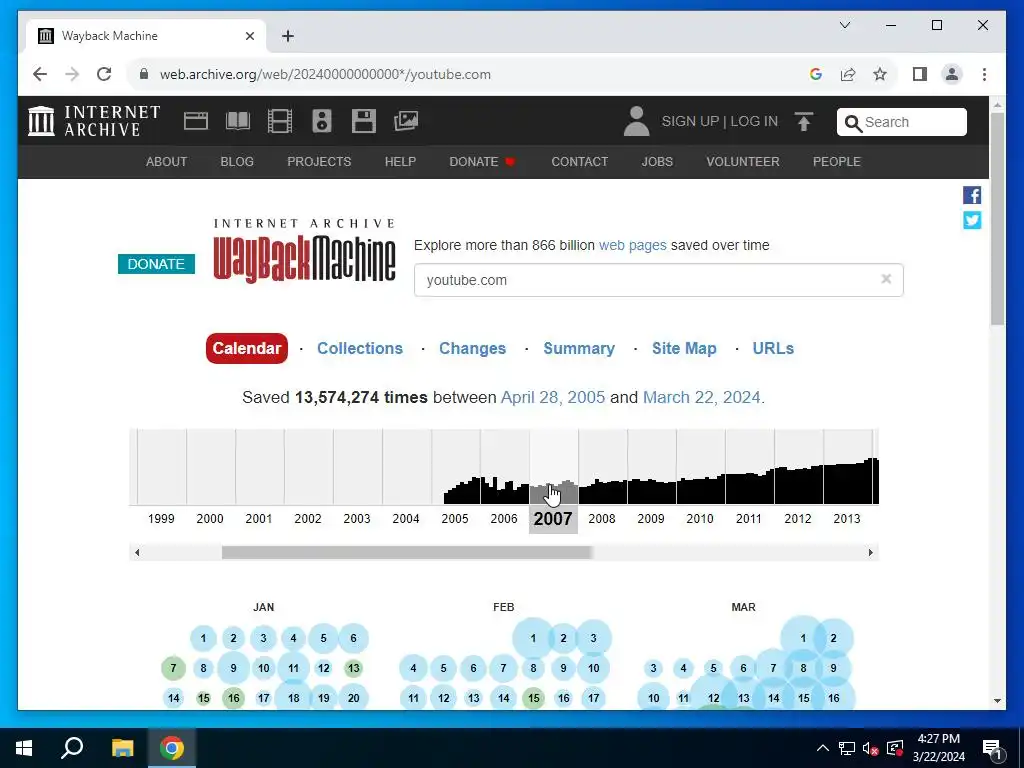The image size is (1024, 768).
Task: Select year 2008 on the timeline
Action: 601,519
